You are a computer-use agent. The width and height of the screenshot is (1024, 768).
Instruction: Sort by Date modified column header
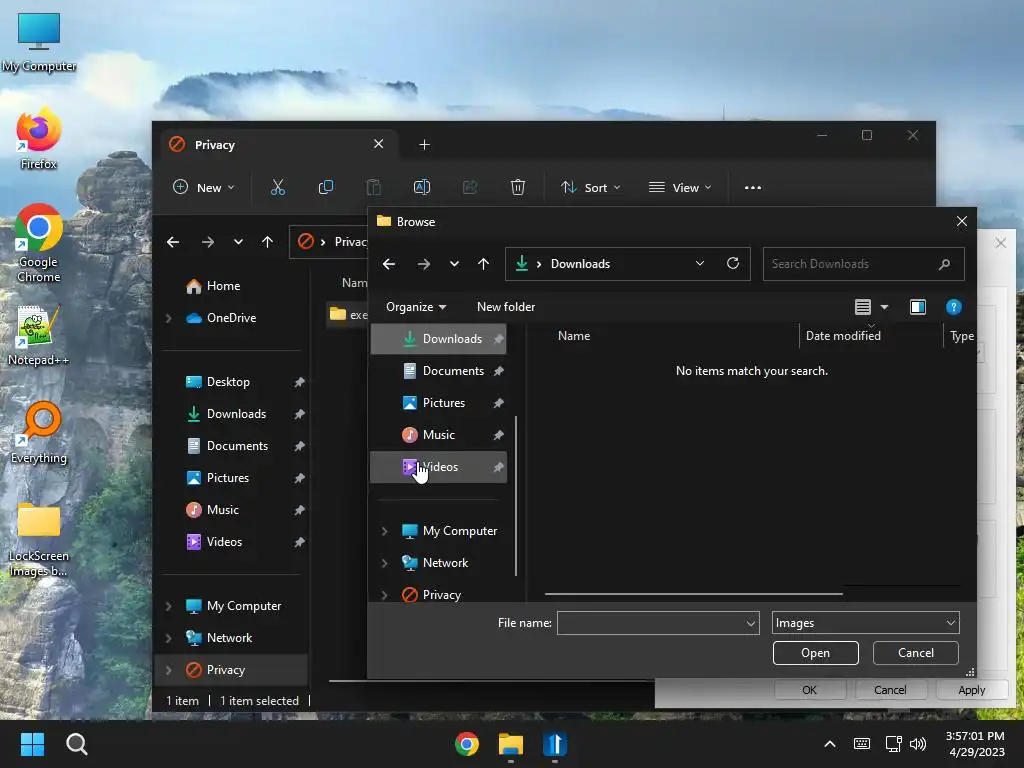click(x=871, y=336)
